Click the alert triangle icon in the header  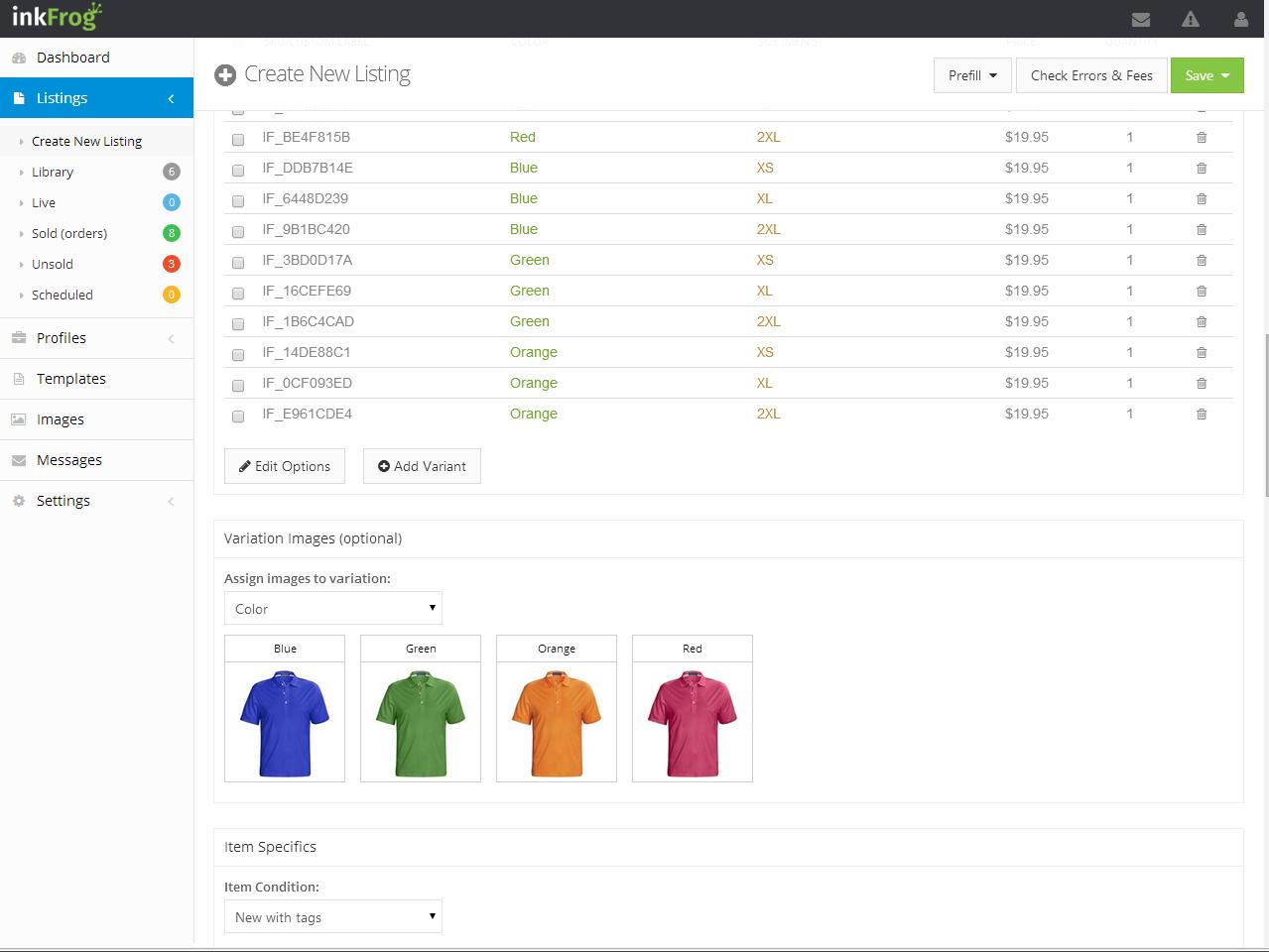click(1190, 18)
